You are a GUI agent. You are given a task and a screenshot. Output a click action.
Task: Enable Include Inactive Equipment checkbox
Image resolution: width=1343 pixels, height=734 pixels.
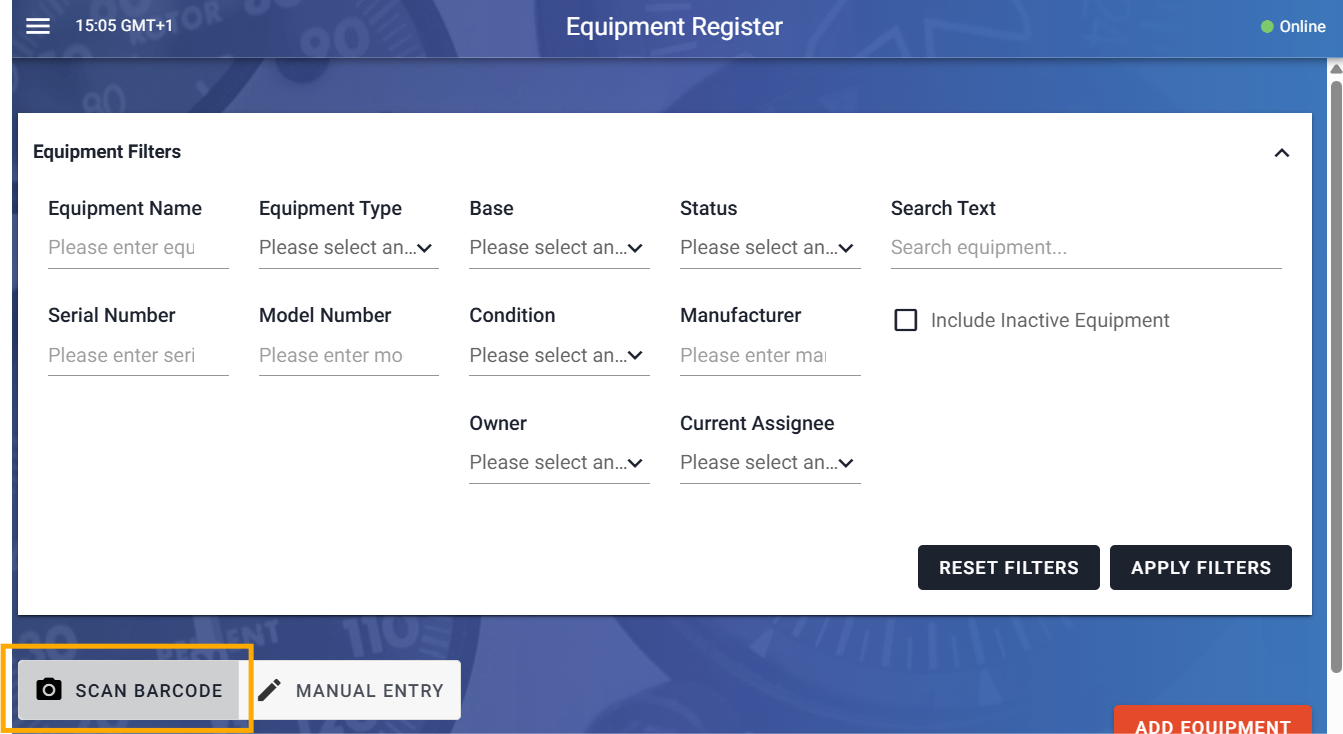[x=906, y=320]
